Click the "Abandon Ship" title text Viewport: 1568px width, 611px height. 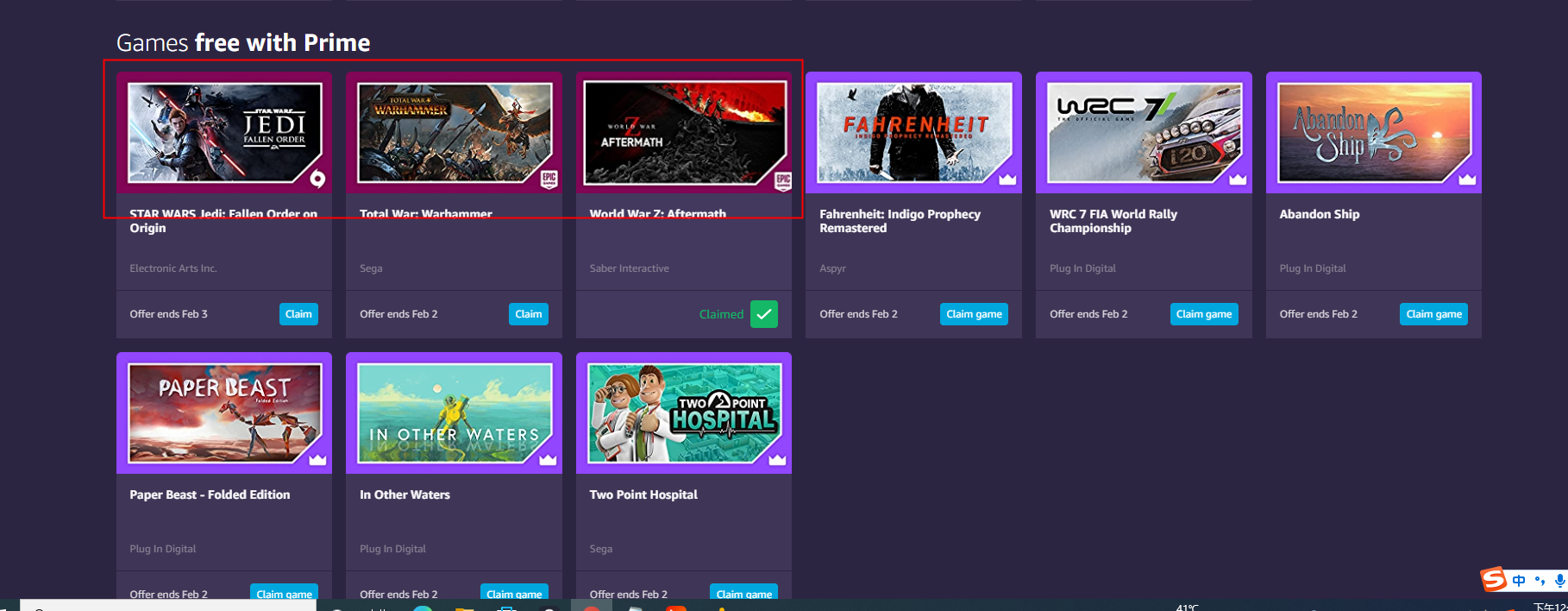1319,214
